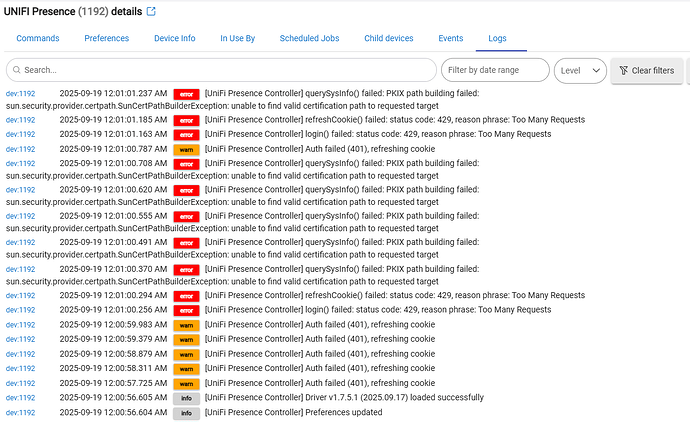Viewport: 690px width, 422px height.
Task: View the Scheduled Jobs tab
Action: pos(309,38)
